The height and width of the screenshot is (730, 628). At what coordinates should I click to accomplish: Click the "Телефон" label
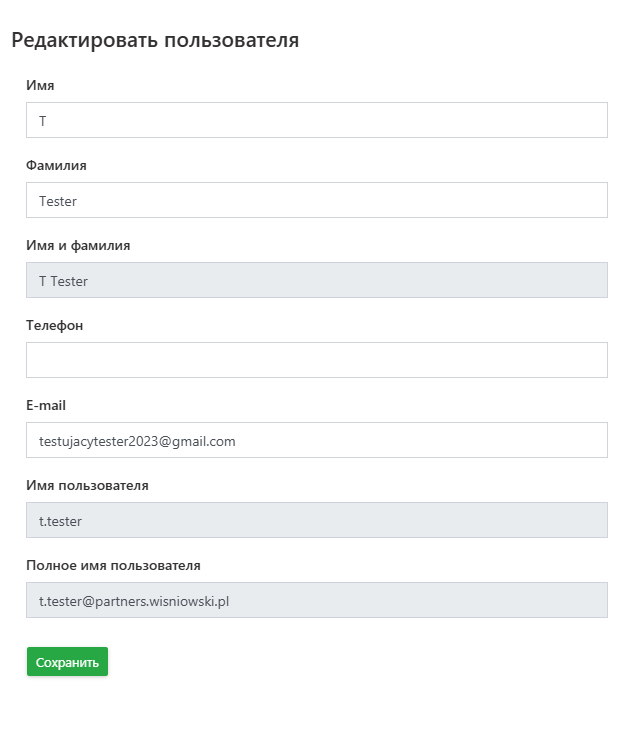click(x=54, y=326)
